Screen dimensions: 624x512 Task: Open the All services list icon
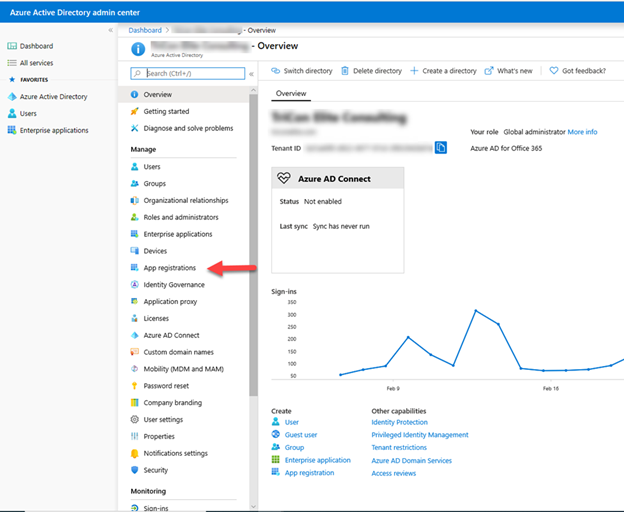point(12,63)
